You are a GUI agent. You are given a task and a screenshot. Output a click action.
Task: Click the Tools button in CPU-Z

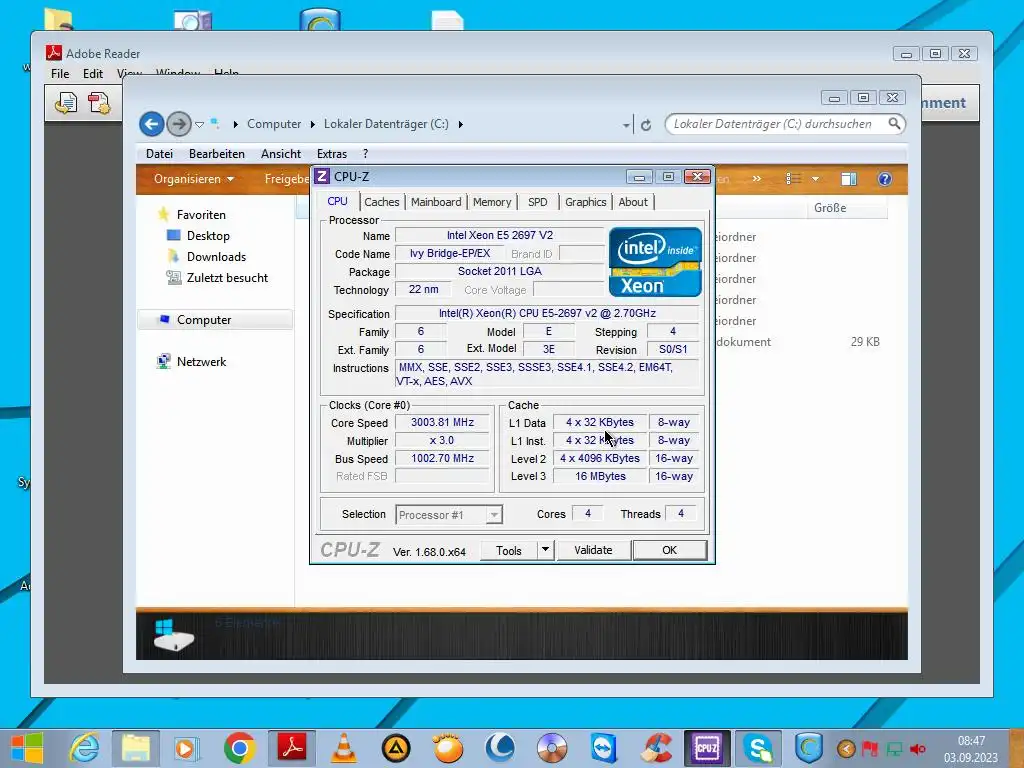(x=509, y=551)
